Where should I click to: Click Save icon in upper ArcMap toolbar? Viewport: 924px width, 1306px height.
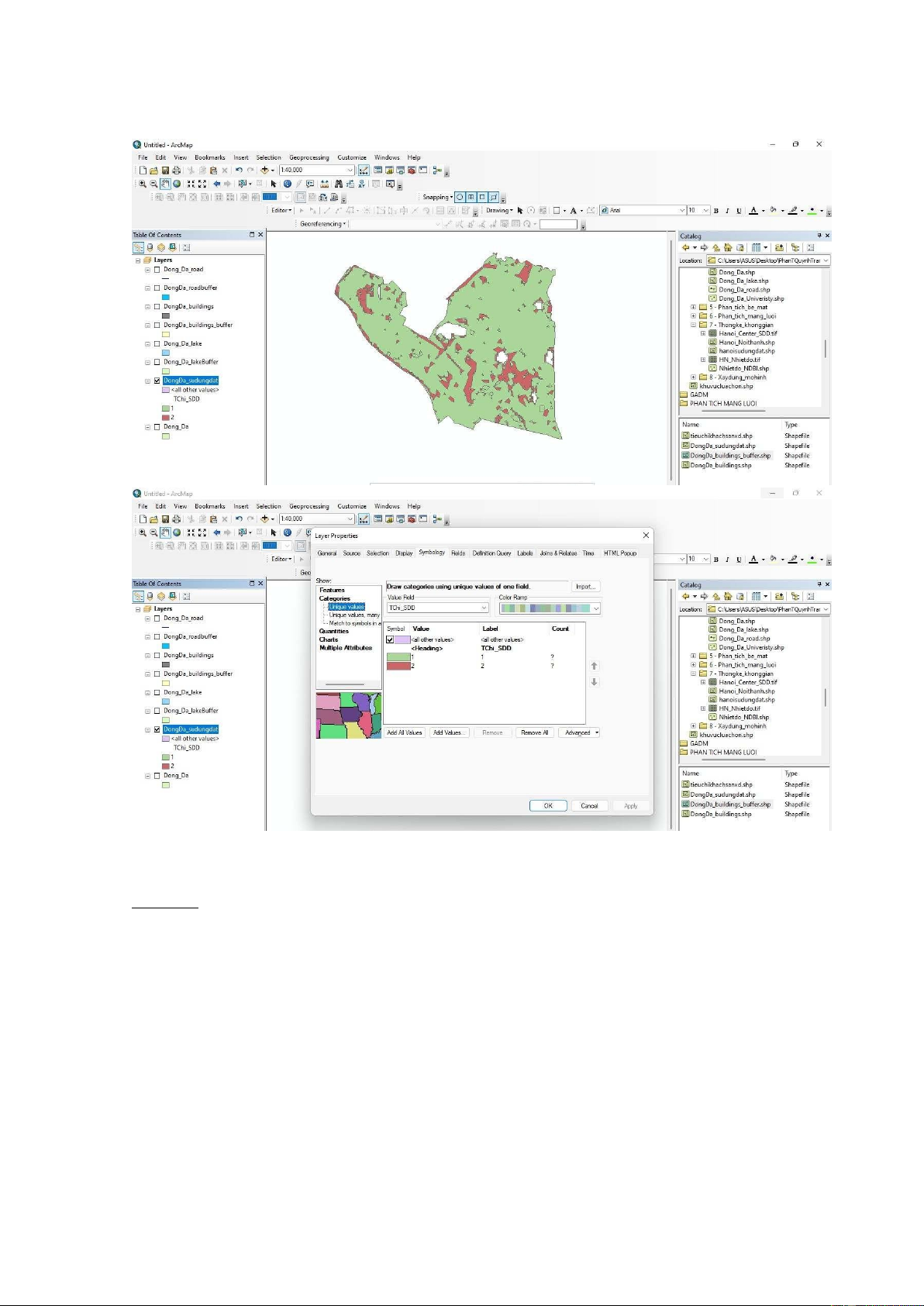165,171
